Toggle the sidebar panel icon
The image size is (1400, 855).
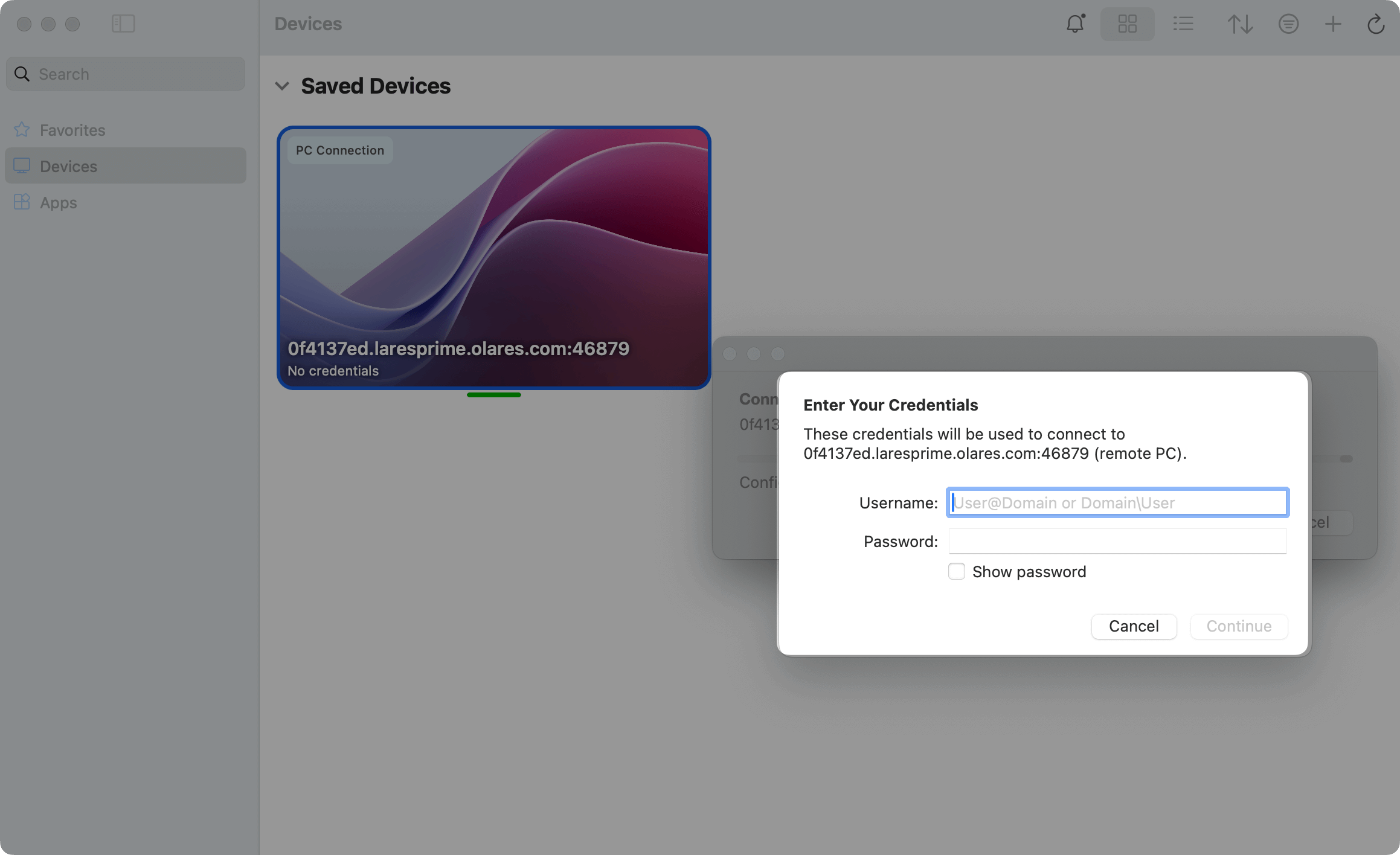tap(123, 24)
